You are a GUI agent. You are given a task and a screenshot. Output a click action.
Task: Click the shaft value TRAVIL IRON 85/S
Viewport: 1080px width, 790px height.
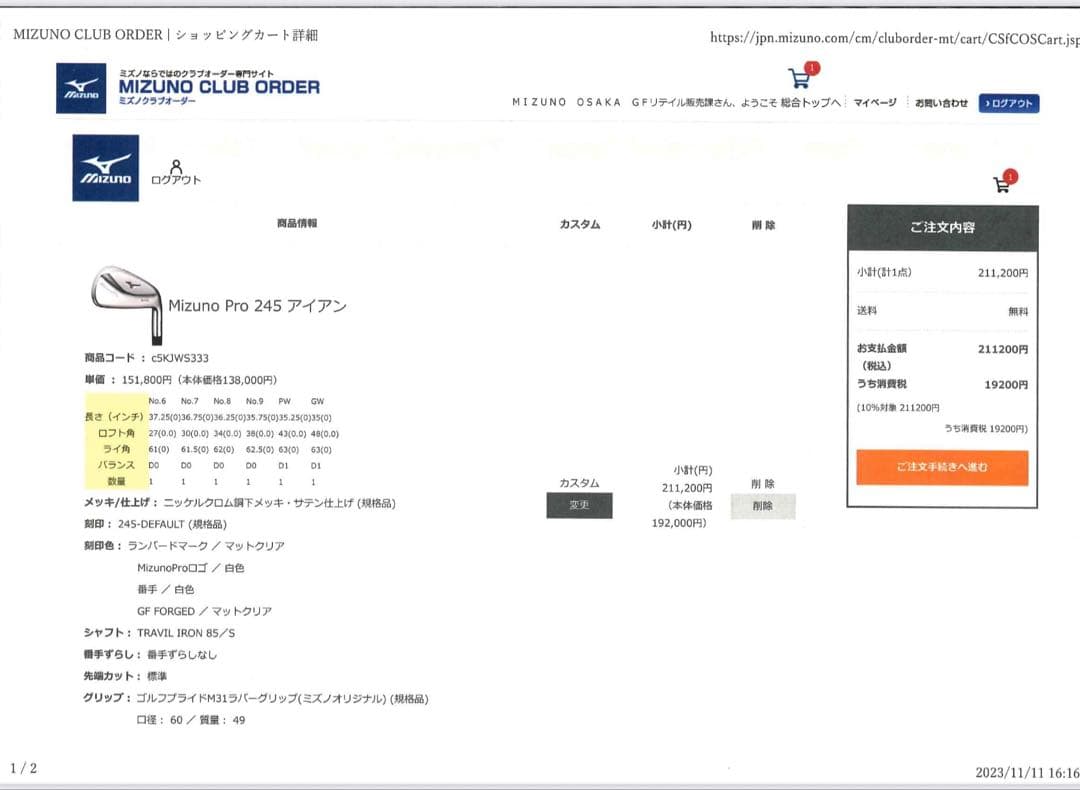[186, 633]
